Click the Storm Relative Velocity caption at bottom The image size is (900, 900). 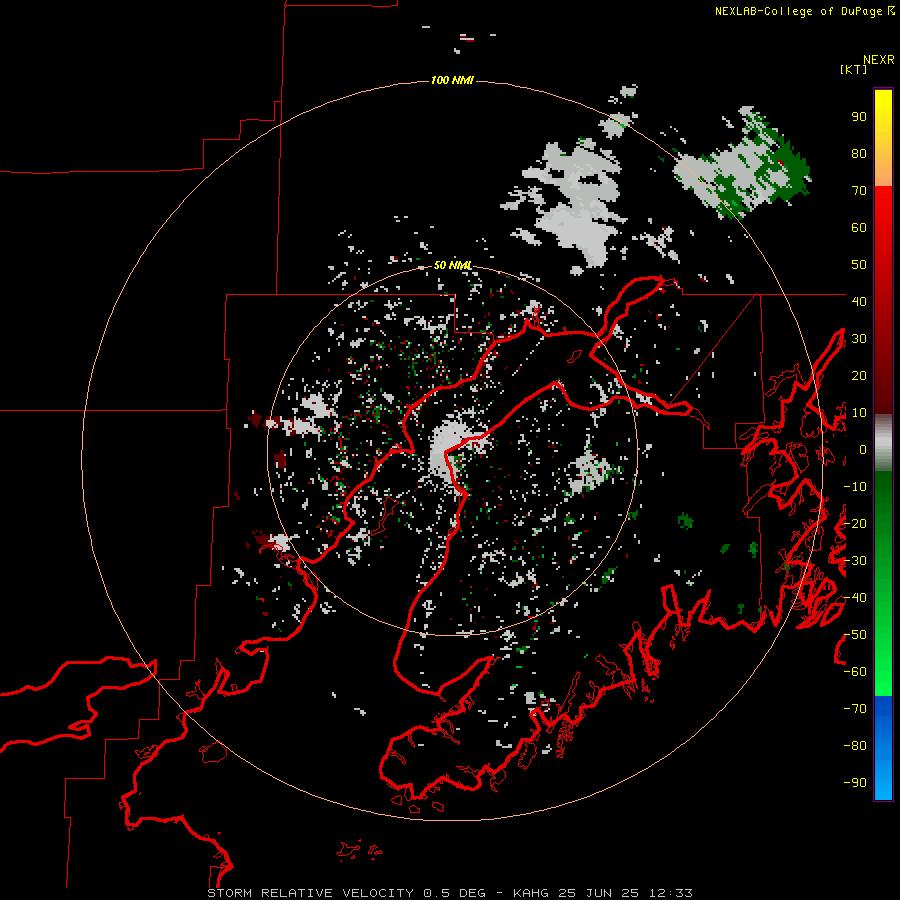[449, 893]
